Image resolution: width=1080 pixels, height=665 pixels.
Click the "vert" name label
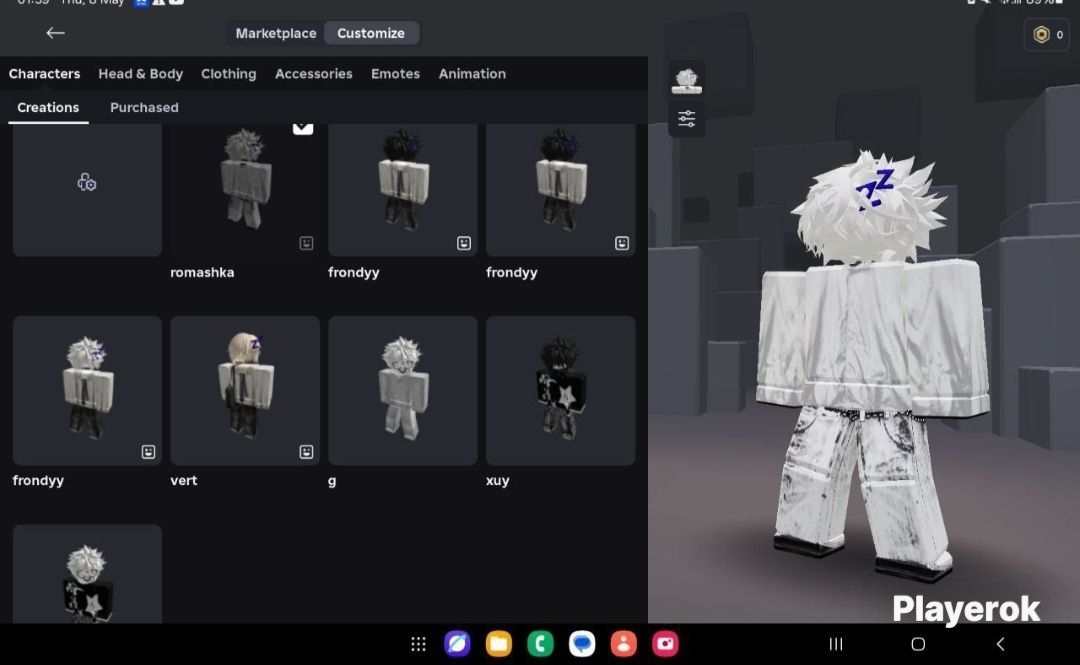point(183,480)
